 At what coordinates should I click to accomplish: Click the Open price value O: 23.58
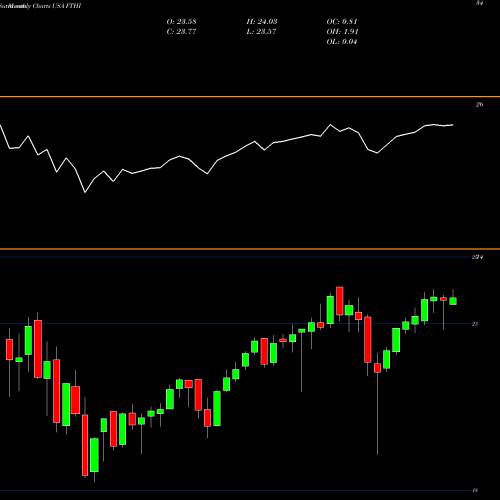181,22
